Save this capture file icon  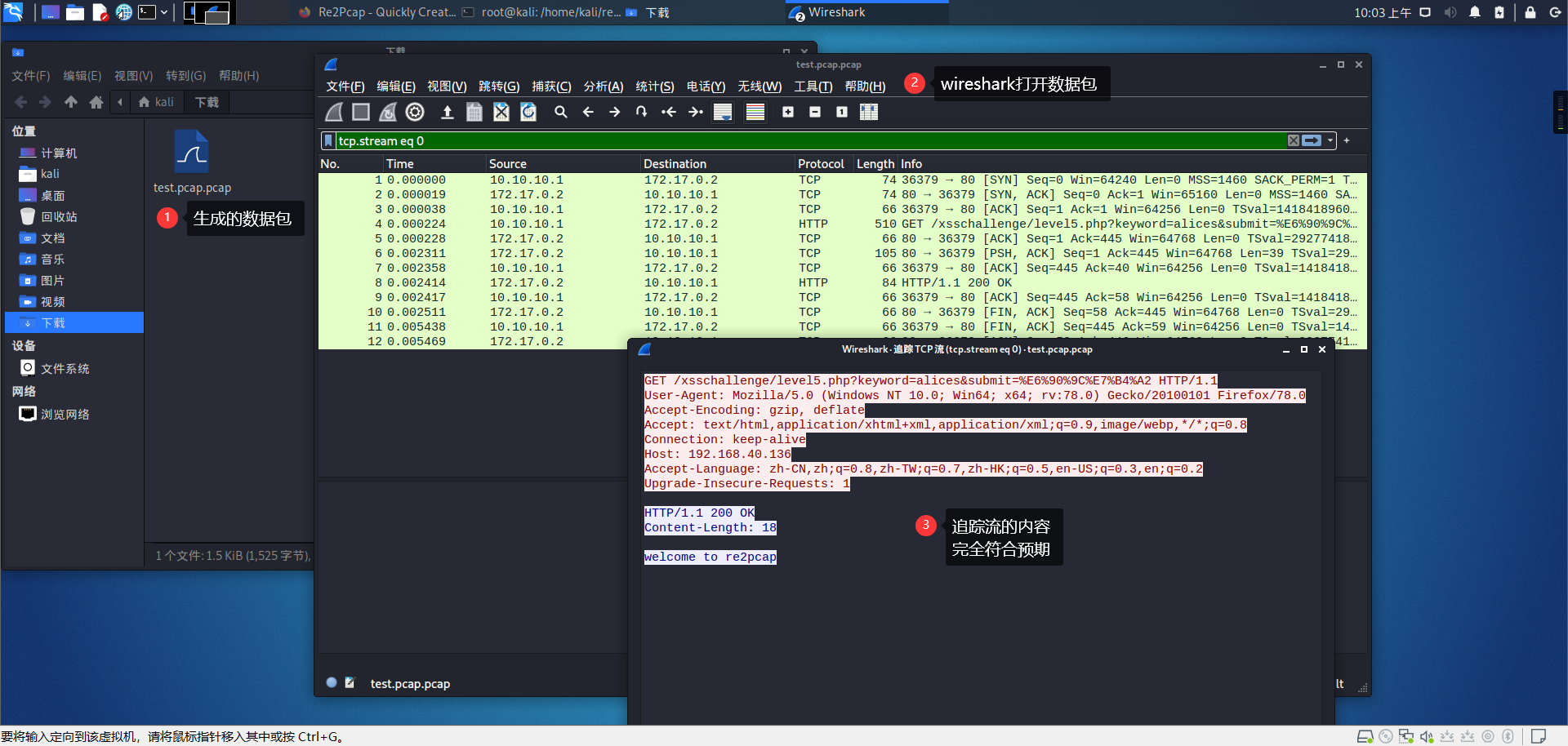coord(474,112)
